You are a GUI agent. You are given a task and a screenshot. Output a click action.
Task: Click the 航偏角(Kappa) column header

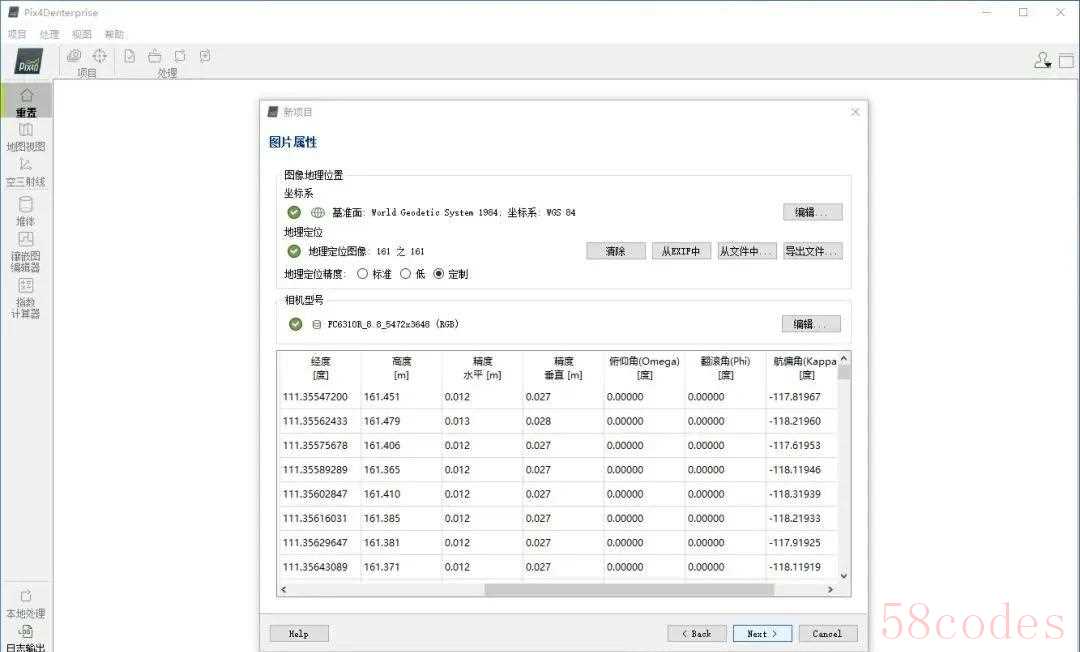click(802, 368)
